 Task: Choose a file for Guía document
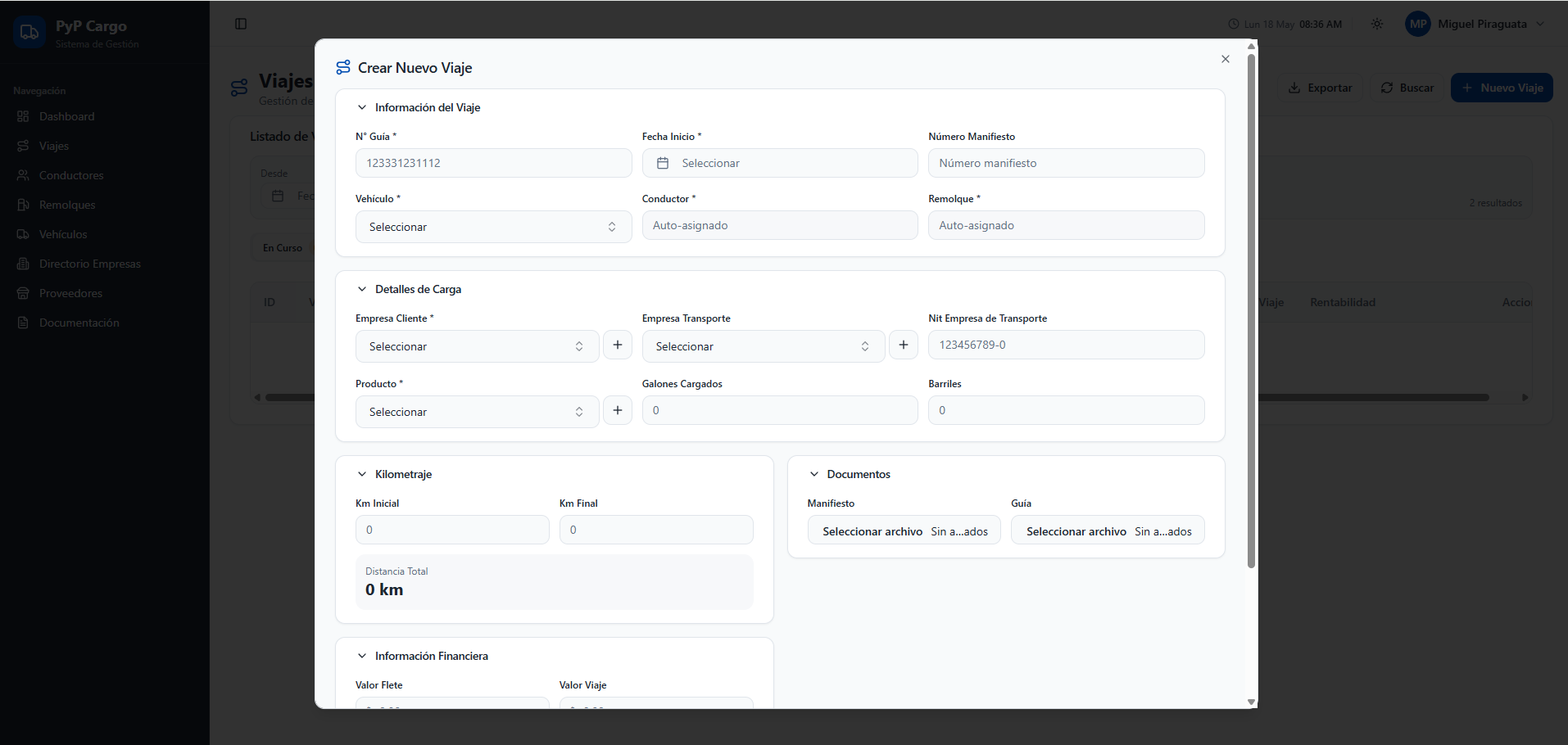[x=1108, y=530]
